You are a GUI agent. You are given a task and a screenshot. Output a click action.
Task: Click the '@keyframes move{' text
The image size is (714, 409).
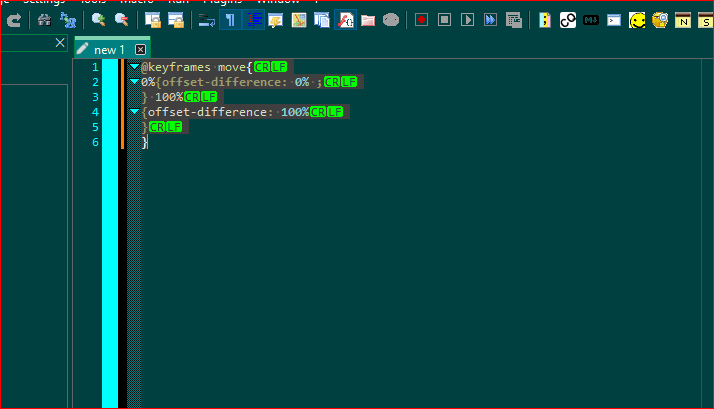click(x=197, y=67)
